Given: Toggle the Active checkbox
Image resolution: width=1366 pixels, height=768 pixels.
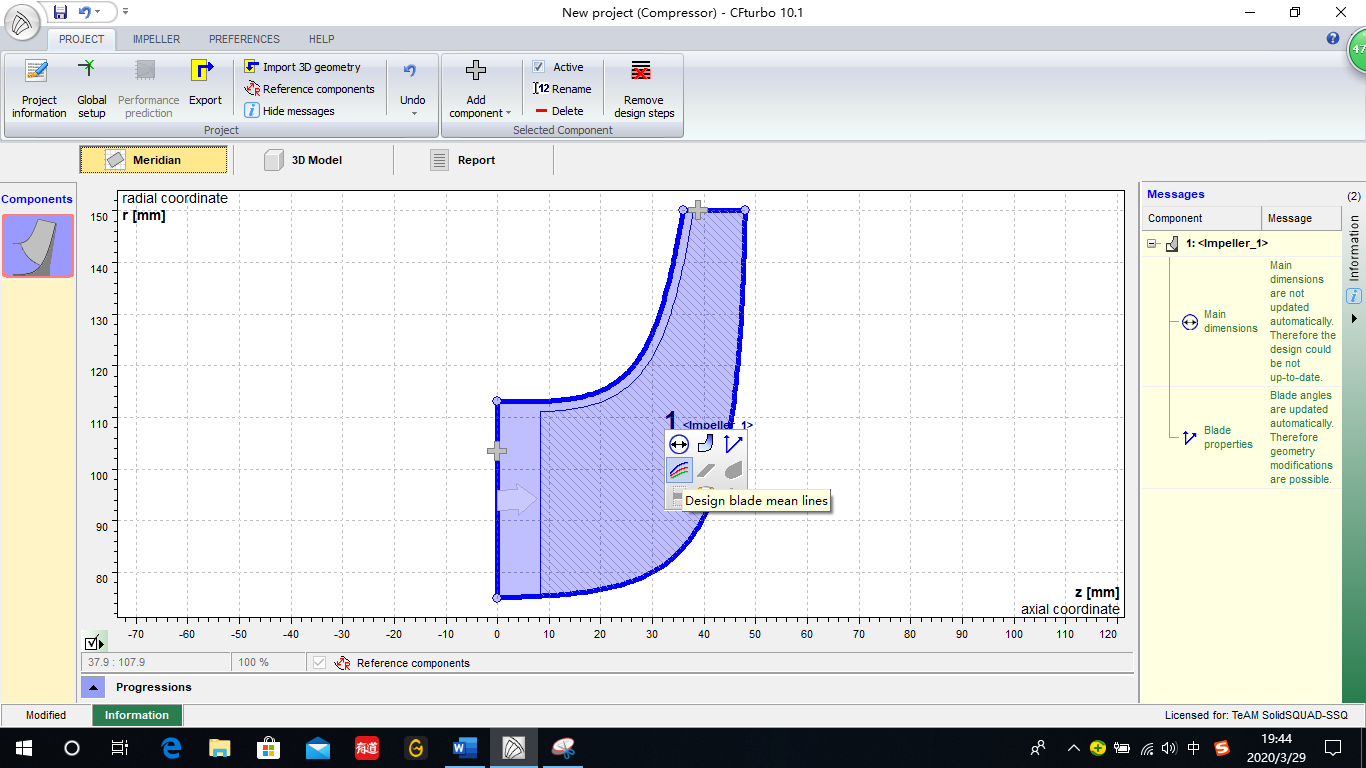Looking at the screenshot, I should pos(538,67).
